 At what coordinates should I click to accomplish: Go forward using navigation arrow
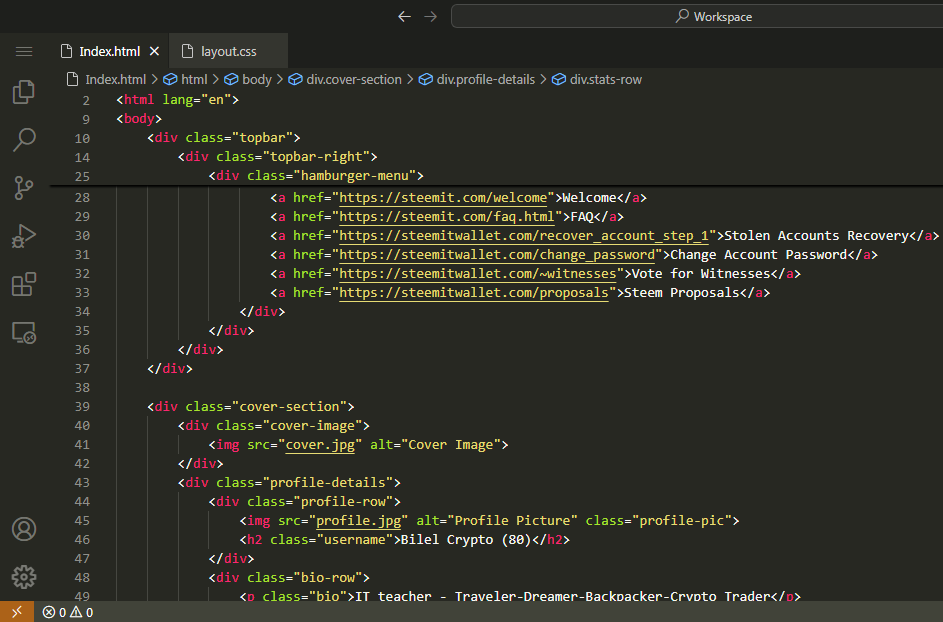(x=430, y=17)
